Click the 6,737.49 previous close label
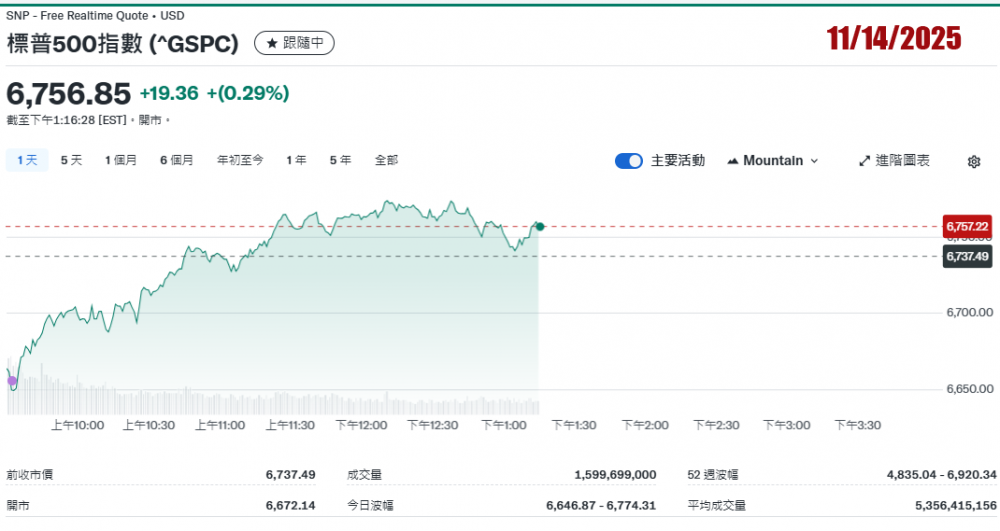The height and width of the screenshot is (531, 1000). [967, 257]
